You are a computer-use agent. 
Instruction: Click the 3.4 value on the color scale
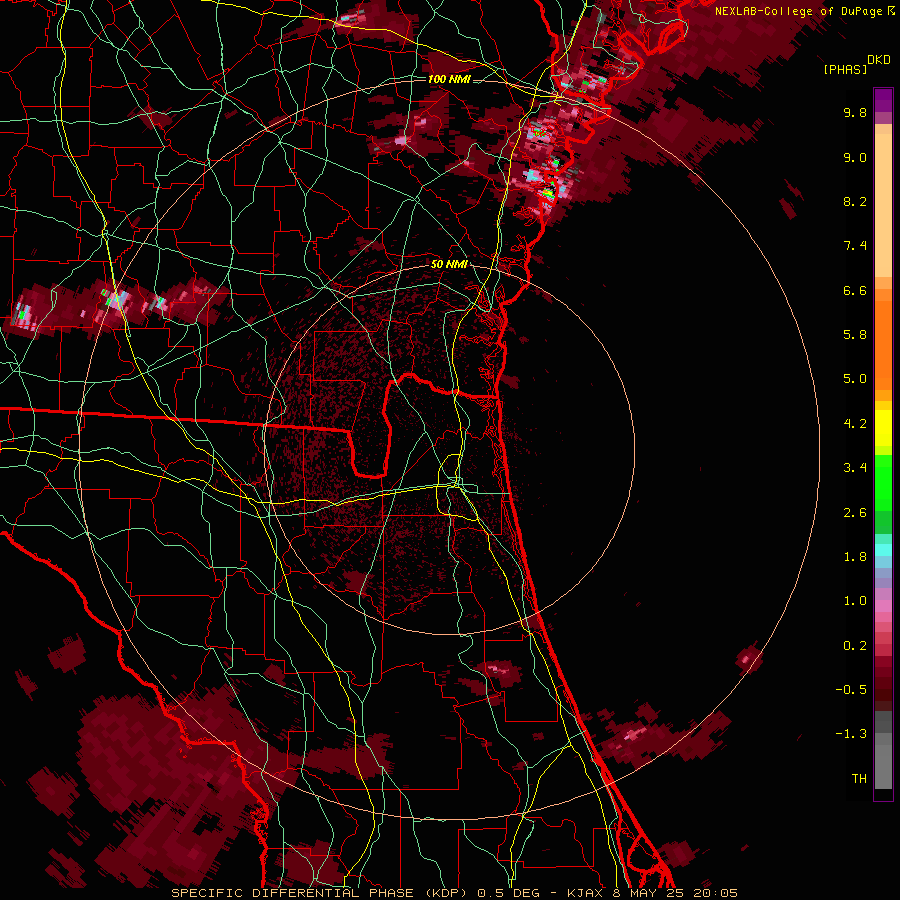pyautogui.click(x=855, y=467)
